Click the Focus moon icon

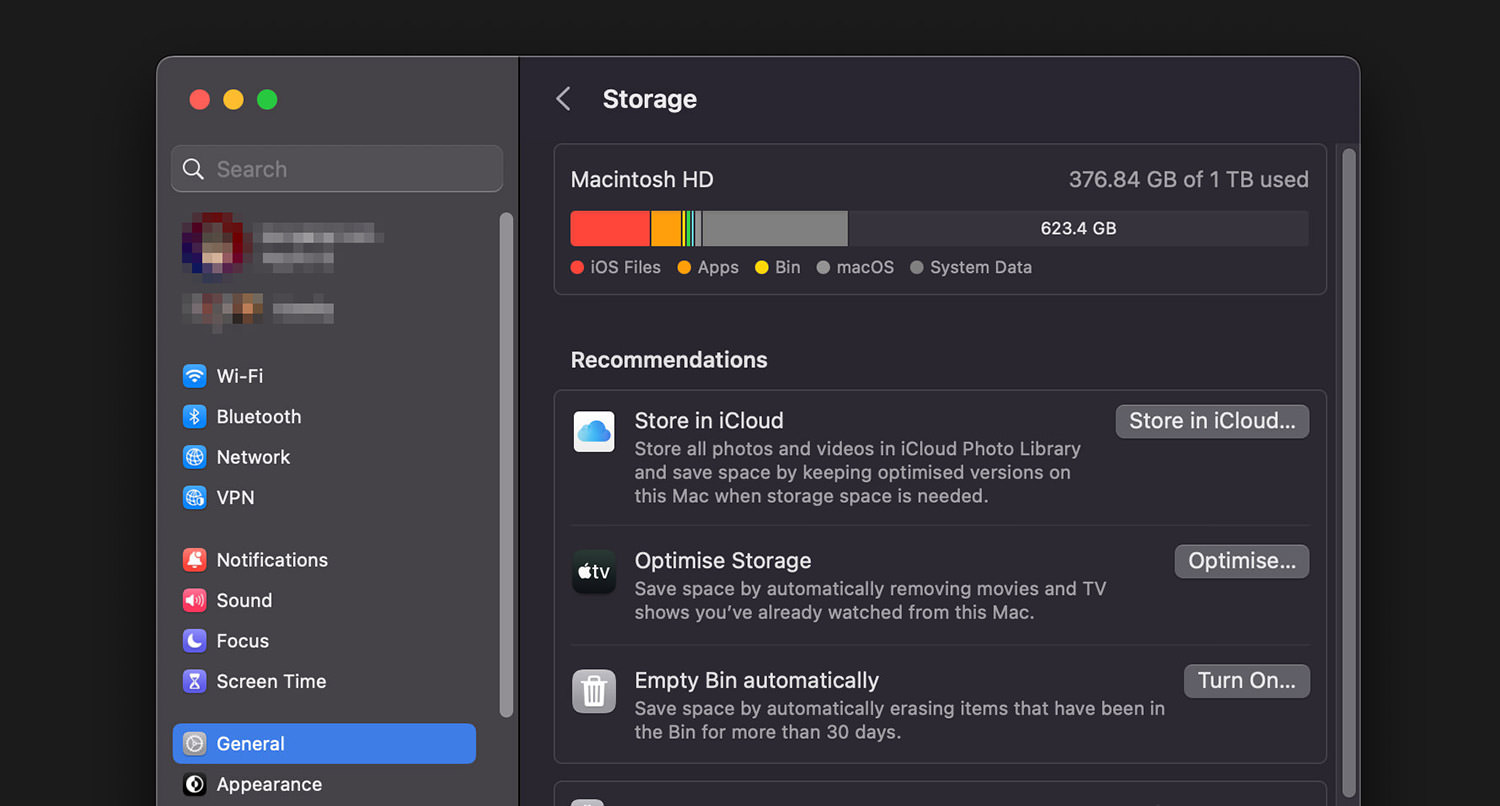tap(194, 641)
